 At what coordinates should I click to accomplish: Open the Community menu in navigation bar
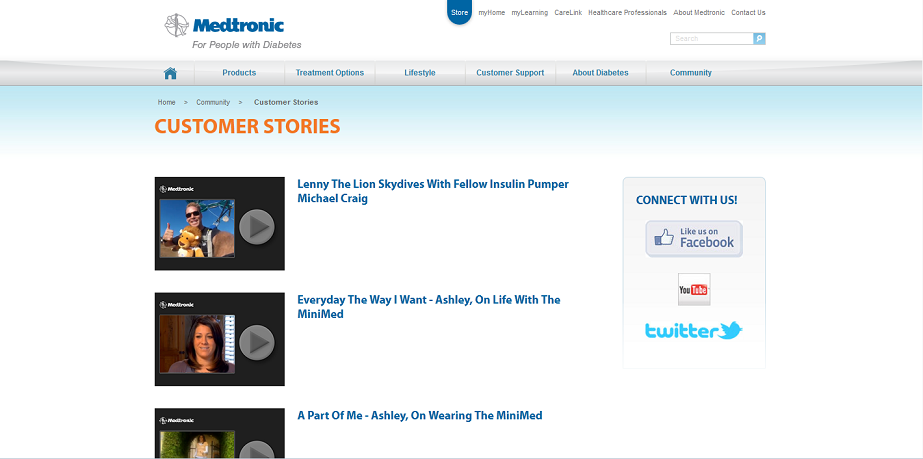point(690,73)
